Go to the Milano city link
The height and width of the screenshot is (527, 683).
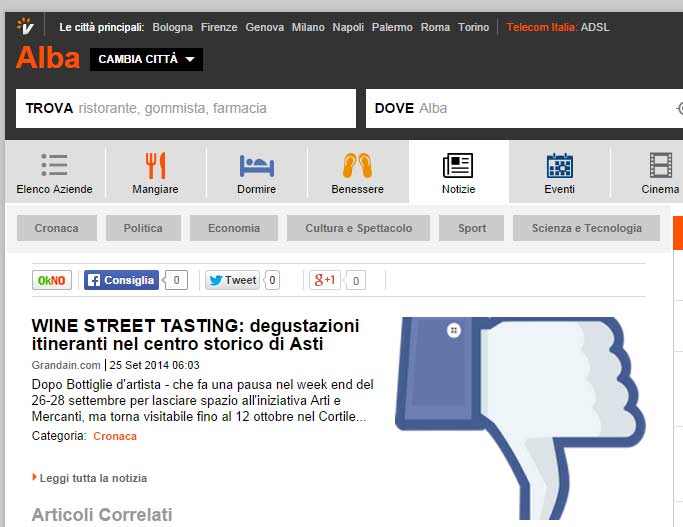[308, 27]
